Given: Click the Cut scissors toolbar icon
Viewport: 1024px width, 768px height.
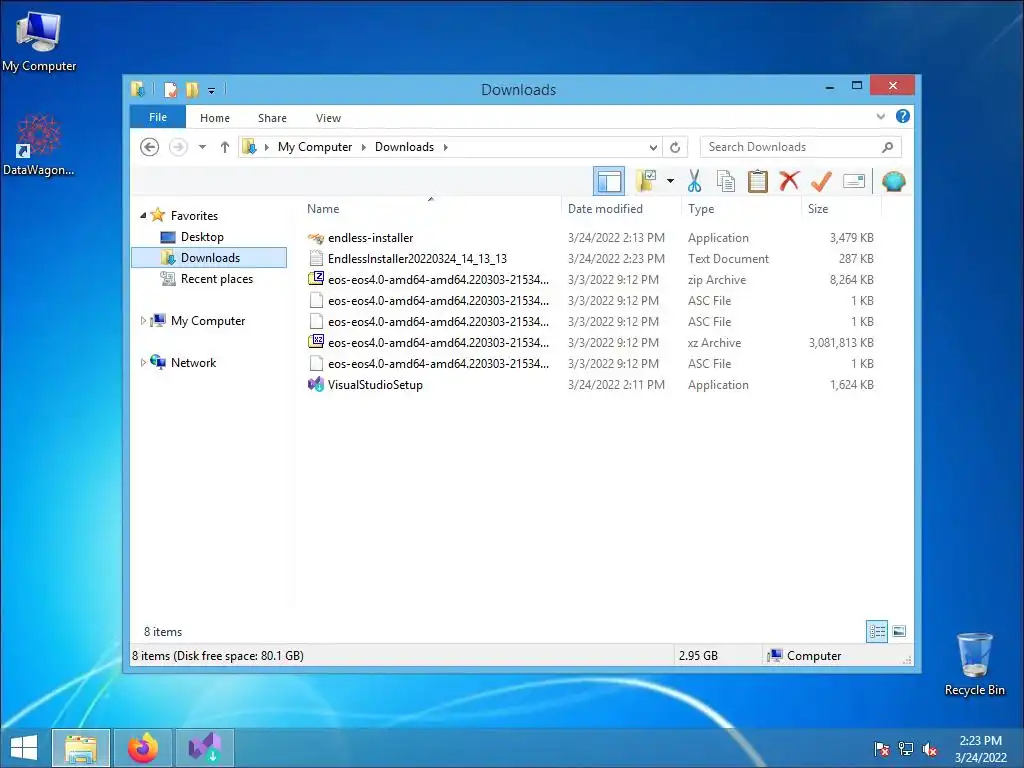Looking at the screenshot, I should [694, 181].
